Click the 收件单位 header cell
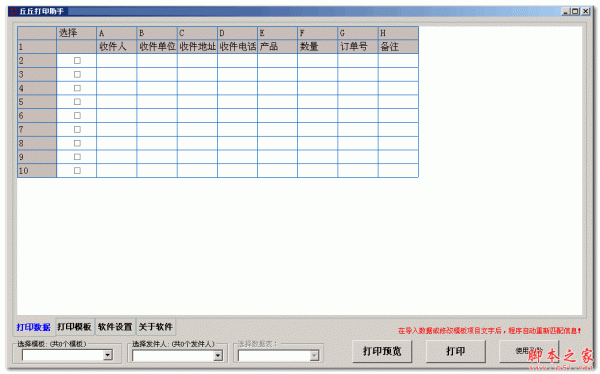600x374 pixels. pyautogui.click(x=157, y=47)
